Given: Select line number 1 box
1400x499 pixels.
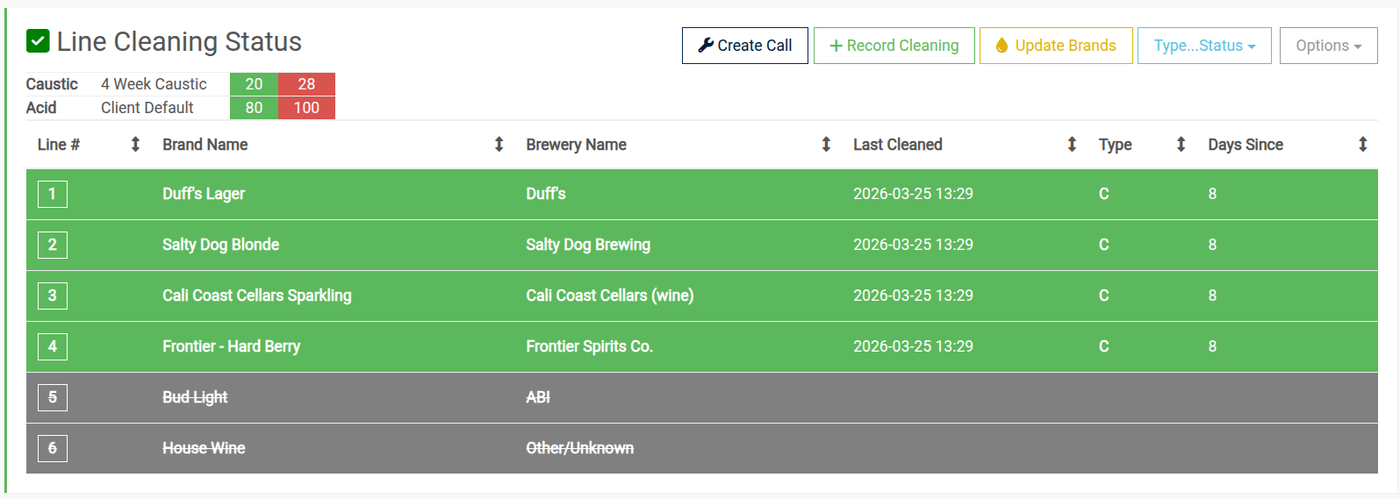Looking at the screenshot, I should pos(52,194).
